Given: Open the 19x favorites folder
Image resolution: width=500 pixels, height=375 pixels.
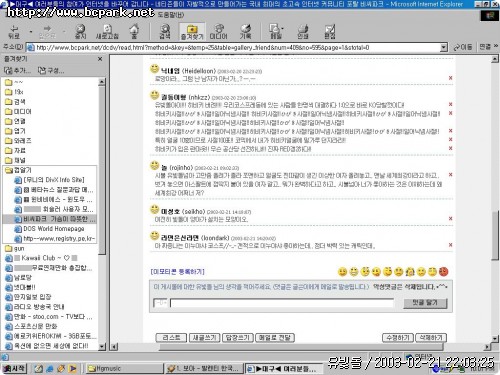Looking at the screenshot, I should point(14,92).
